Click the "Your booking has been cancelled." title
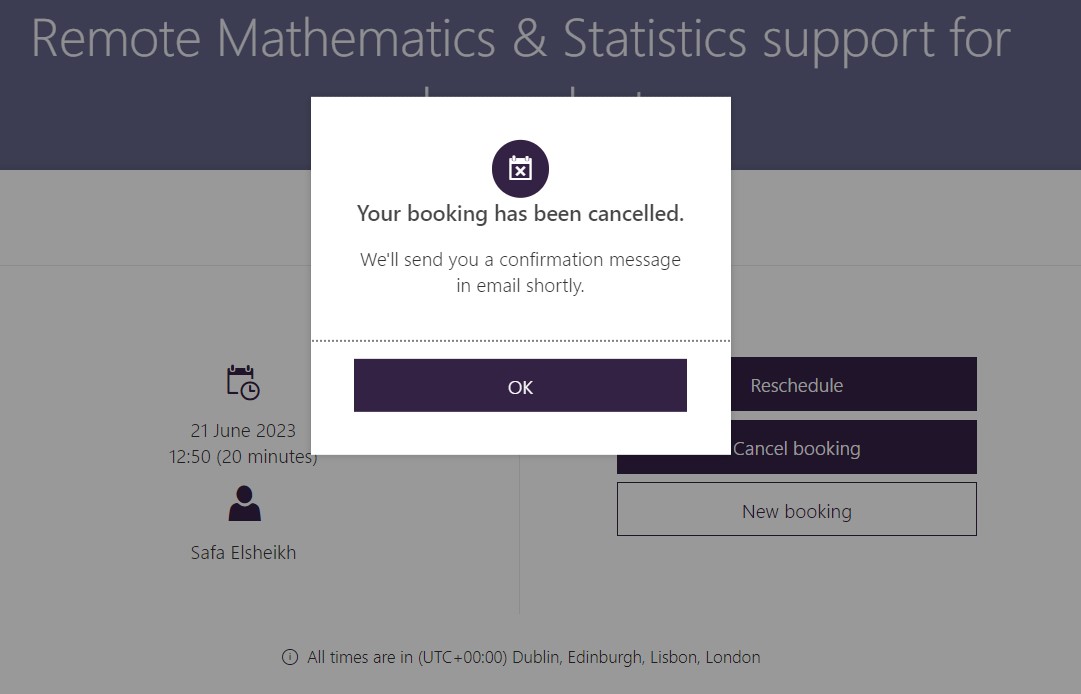Screen dimensions: 1081x694 520,213
